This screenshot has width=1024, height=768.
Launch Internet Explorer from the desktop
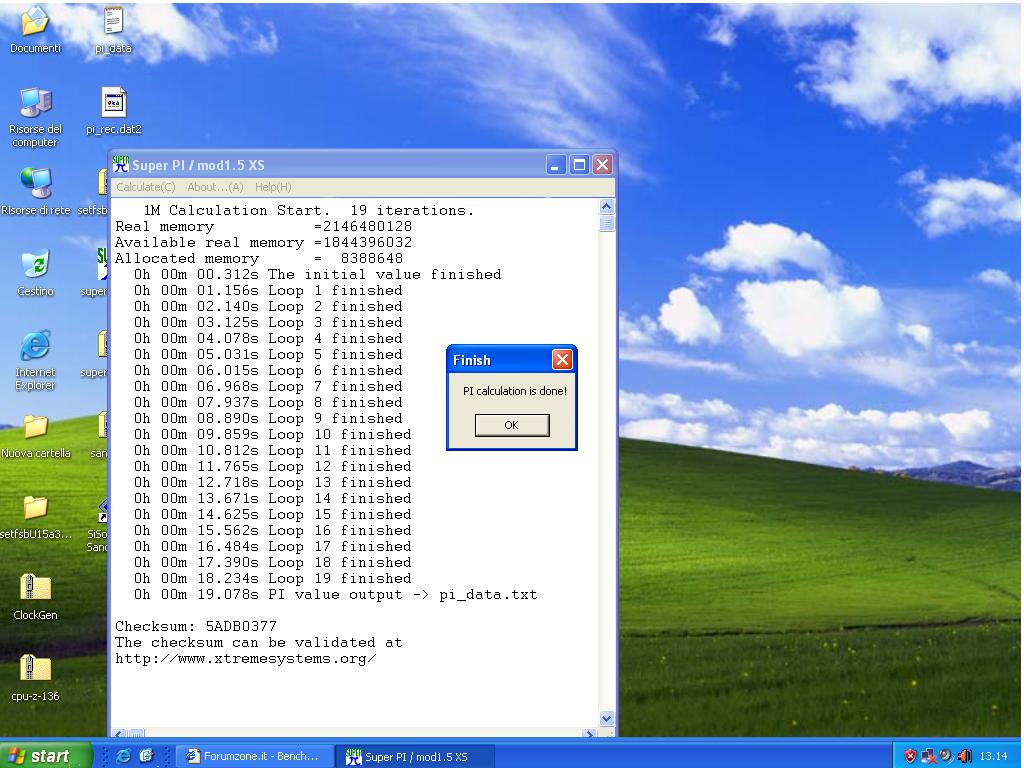[35, 346]
